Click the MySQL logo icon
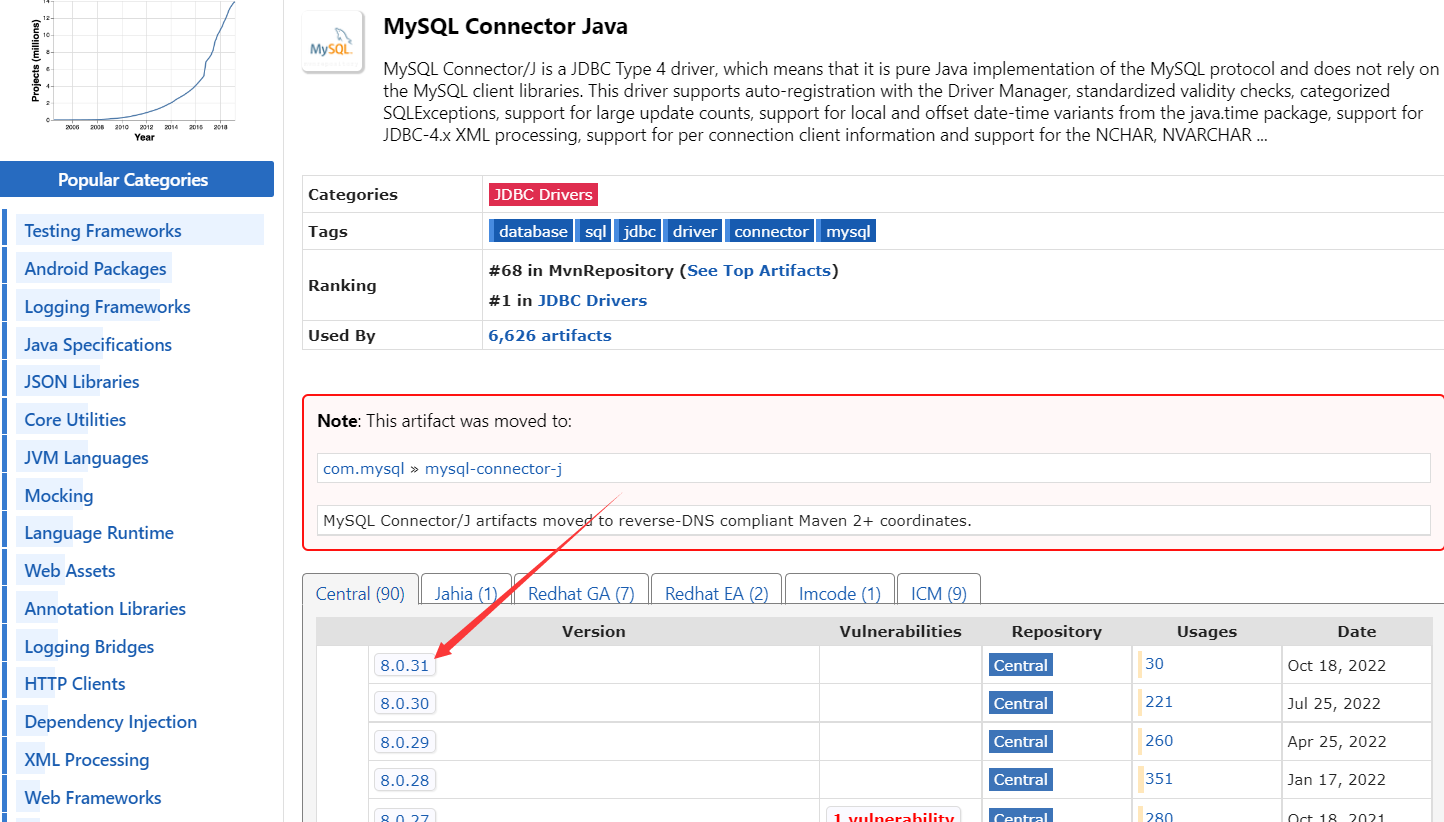1444x822 pixels. click(333, 43)
